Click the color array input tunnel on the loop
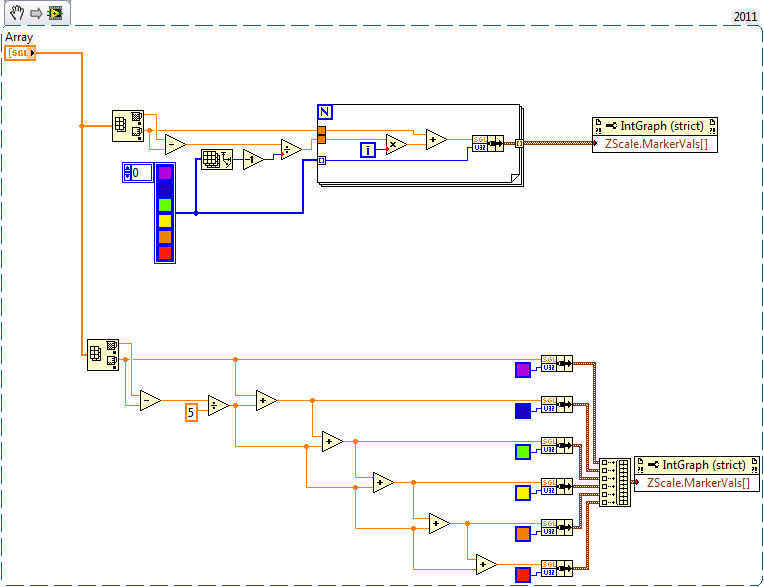 (x=322, y=160)
